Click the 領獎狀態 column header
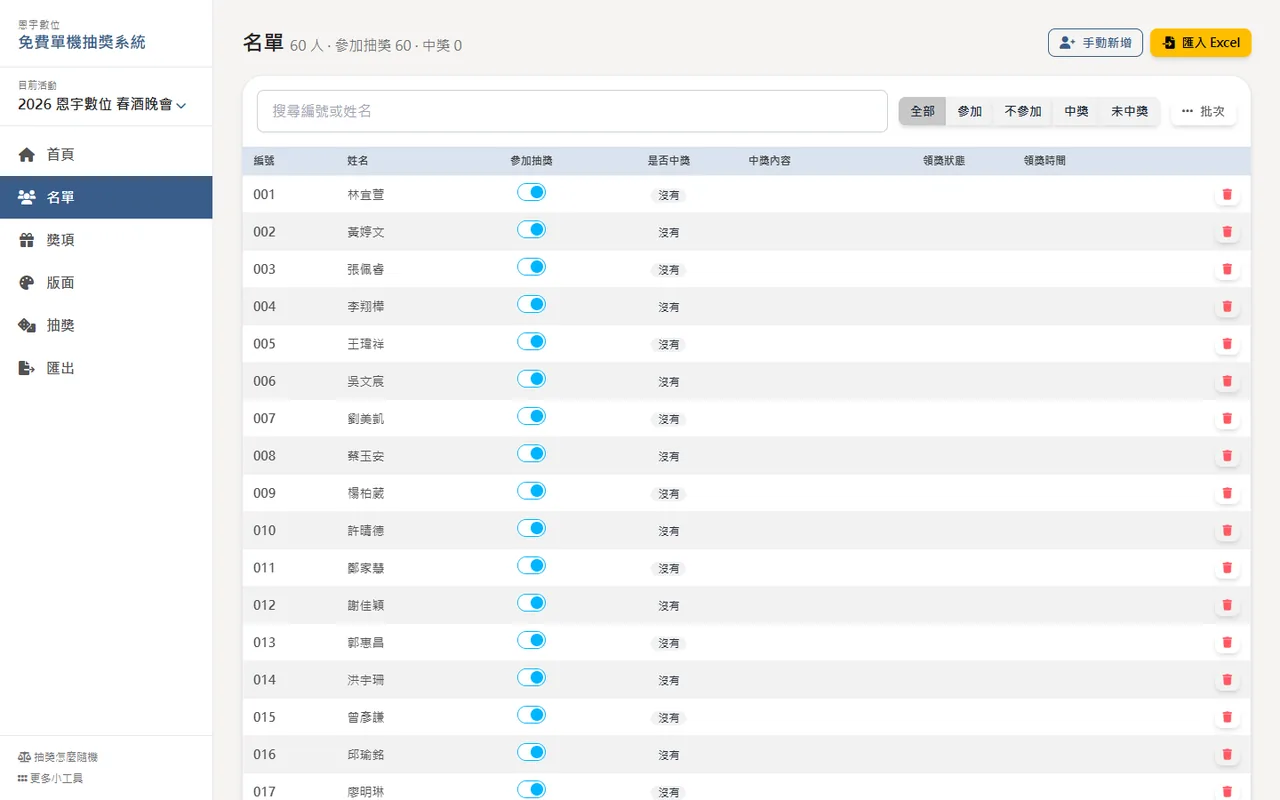The image size is (1280, 800). 944,160
